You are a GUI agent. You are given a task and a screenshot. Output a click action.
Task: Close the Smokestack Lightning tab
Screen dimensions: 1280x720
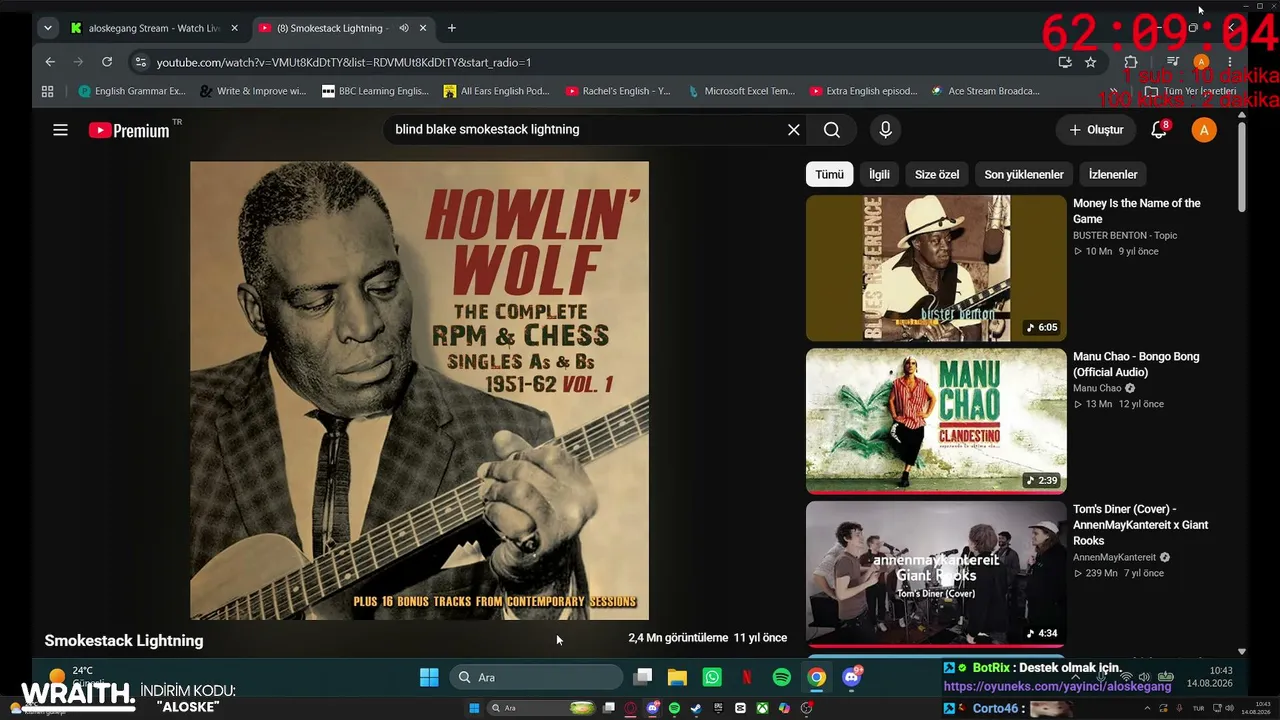click(422, 28)
